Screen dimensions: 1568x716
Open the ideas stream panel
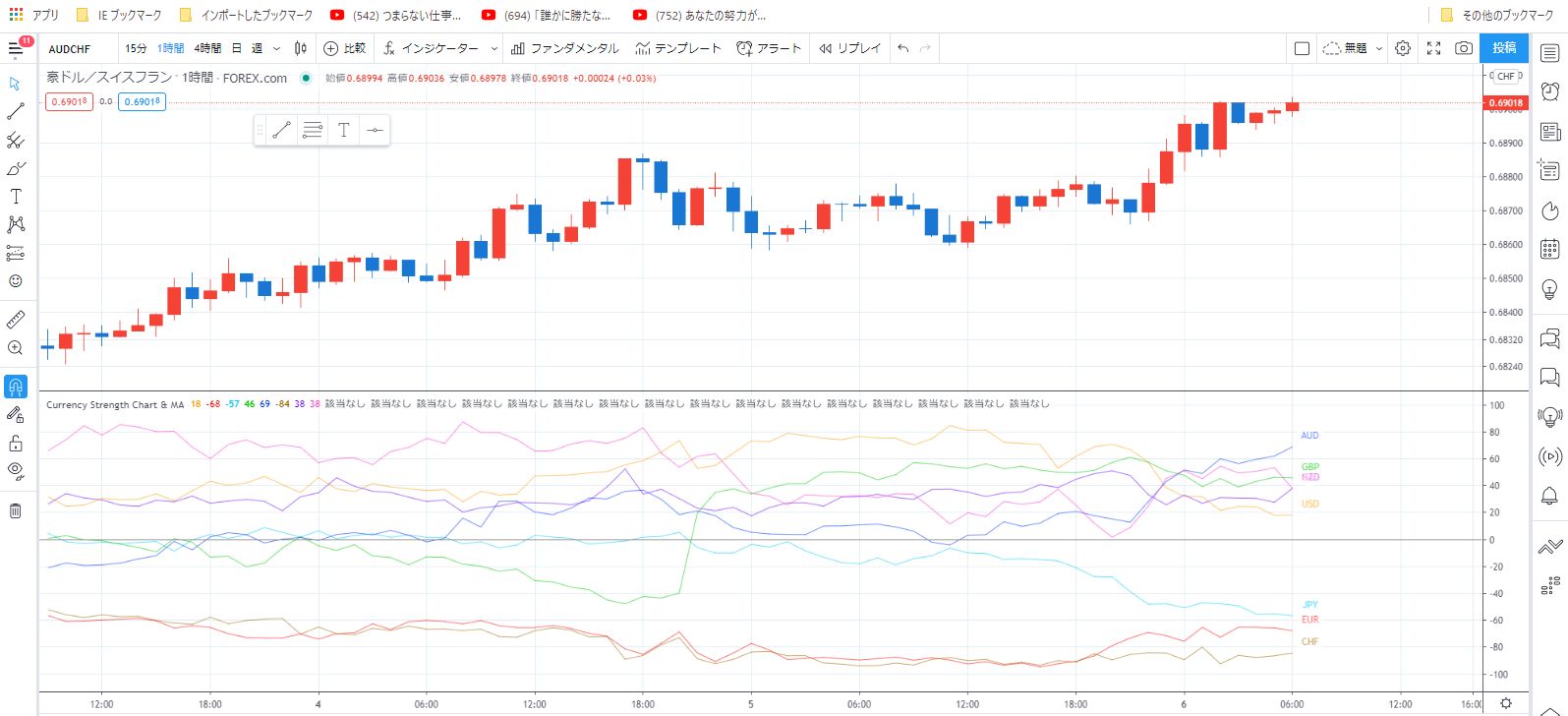point(1550,417)
